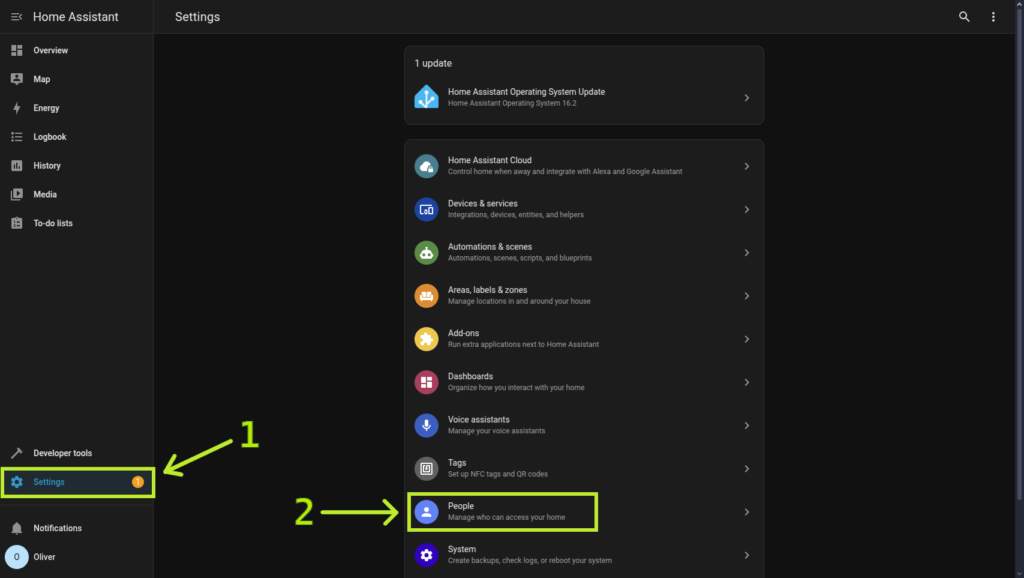Expand the Areas, labels & zones chevron
1024x578 pixels.
pyautogui.click(x=747, y=296)
